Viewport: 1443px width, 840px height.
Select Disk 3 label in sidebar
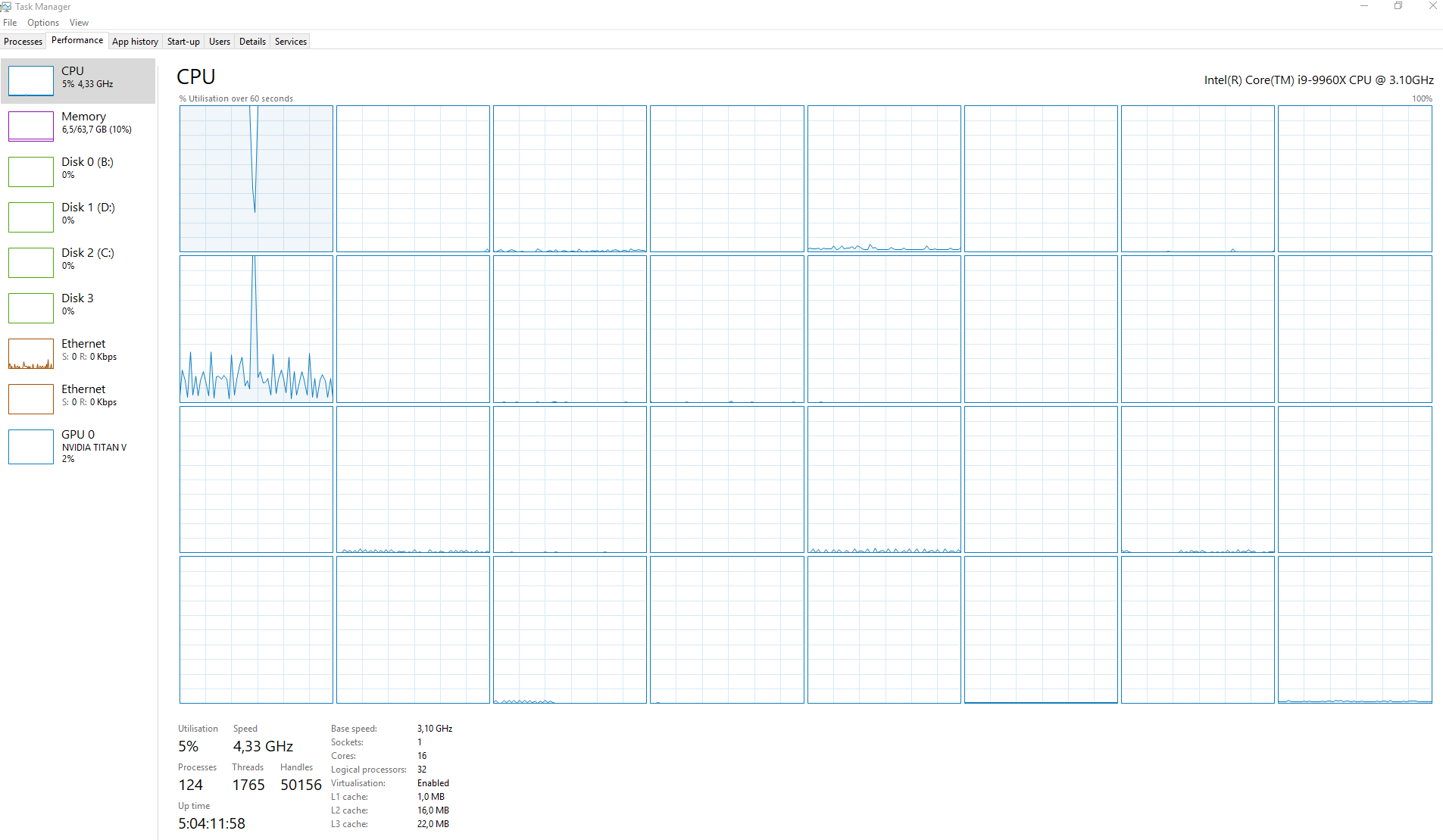77,298
